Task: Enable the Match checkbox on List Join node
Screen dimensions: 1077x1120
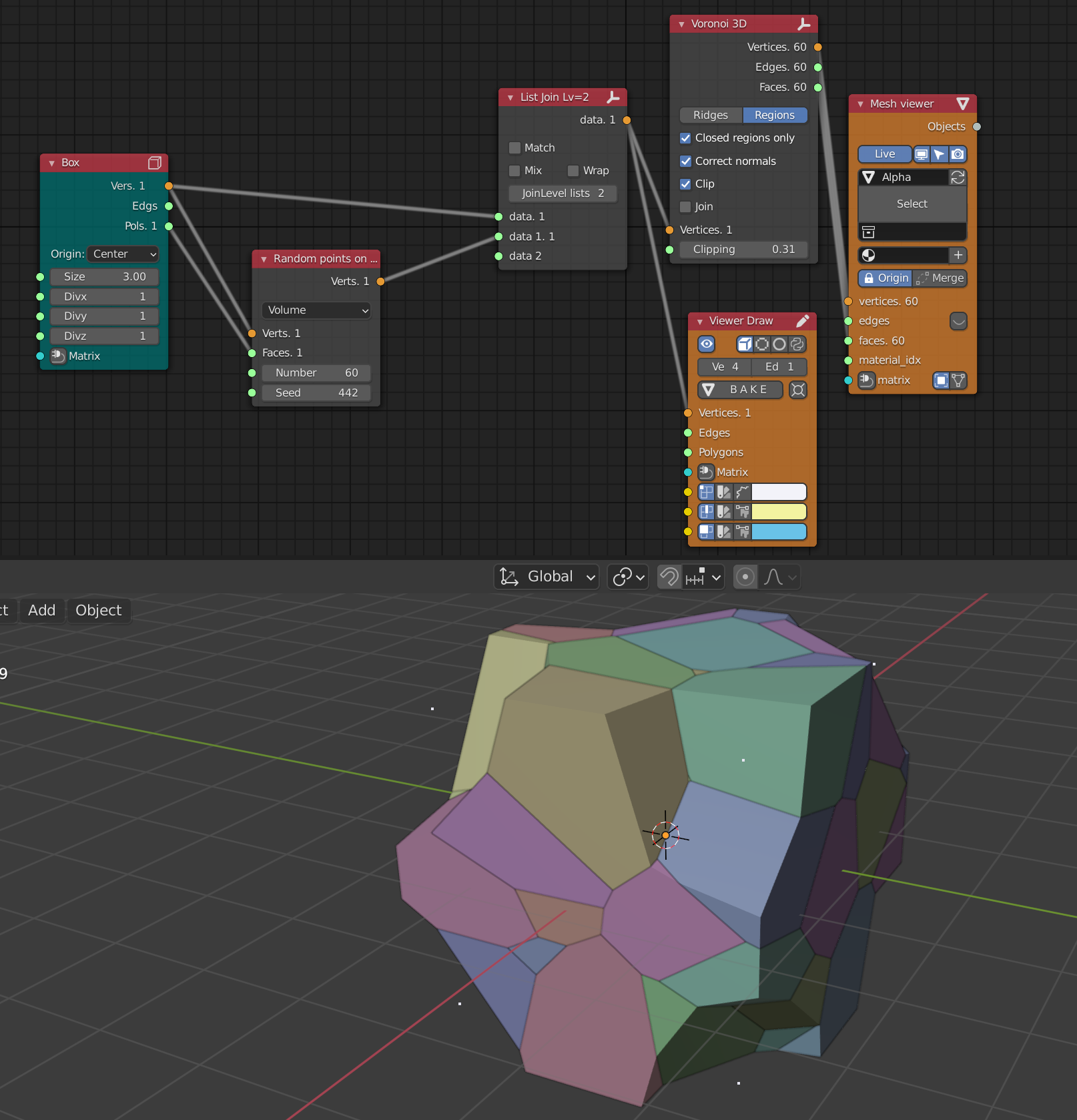Action: tap(514, 148)
